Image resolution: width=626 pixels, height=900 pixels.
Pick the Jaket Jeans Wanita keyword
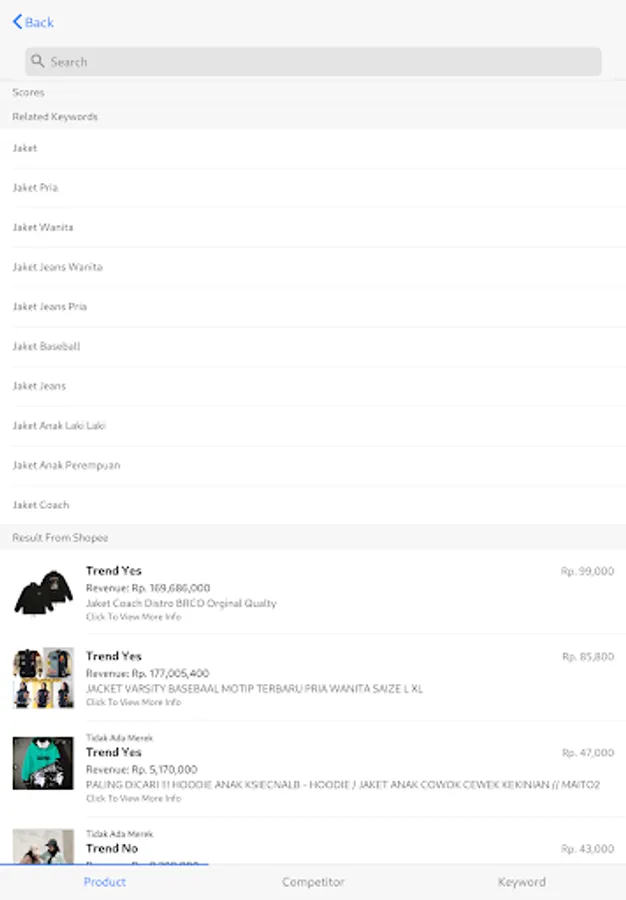[x=57, y=267]
